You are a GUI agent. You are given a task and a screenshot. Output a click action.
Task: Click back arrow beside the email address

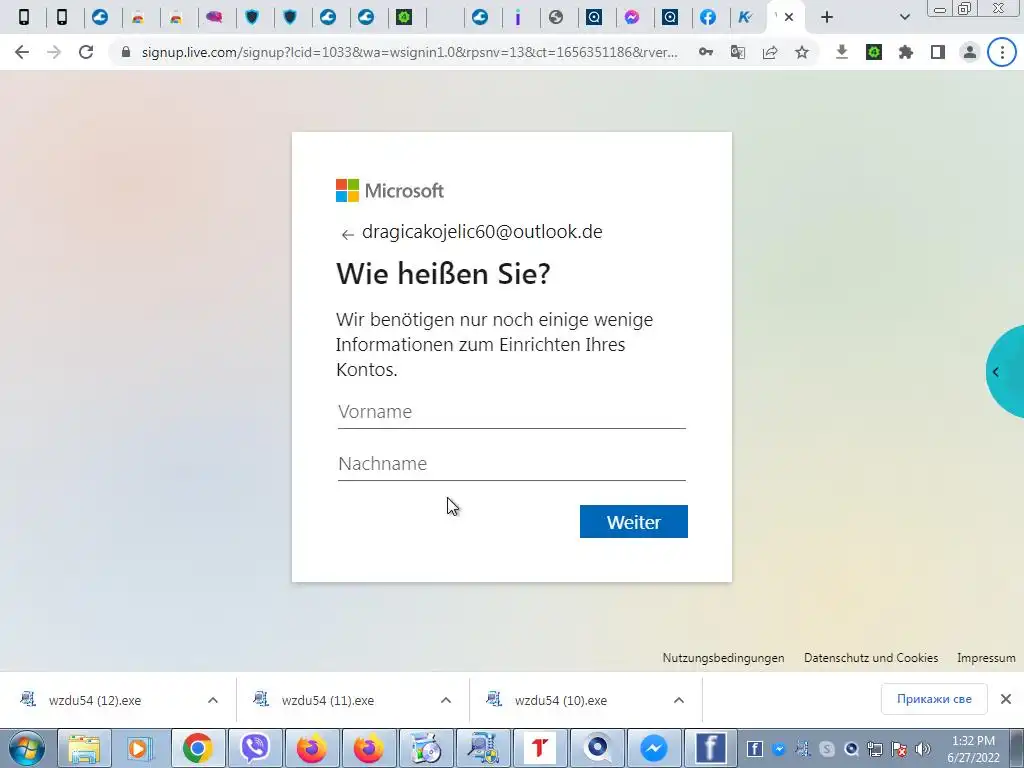pos(347,234)
